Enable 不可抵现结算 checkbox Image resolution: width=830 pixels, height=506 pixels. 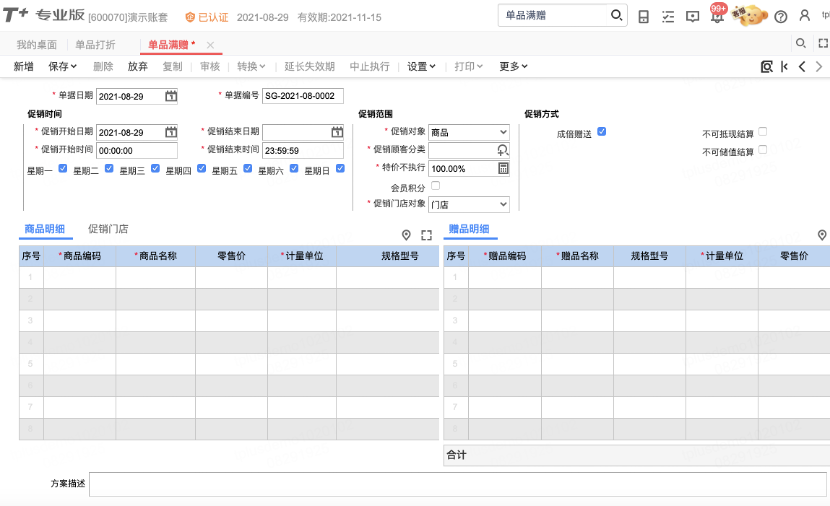[x=763, y=132]
